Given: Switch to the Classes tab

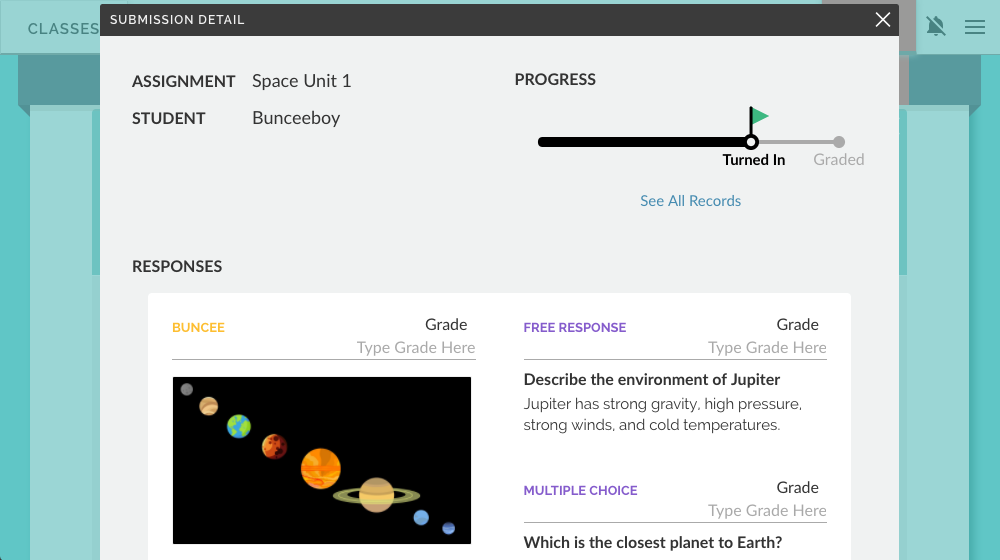Looking at the screenshot, I should click(62, 29).
